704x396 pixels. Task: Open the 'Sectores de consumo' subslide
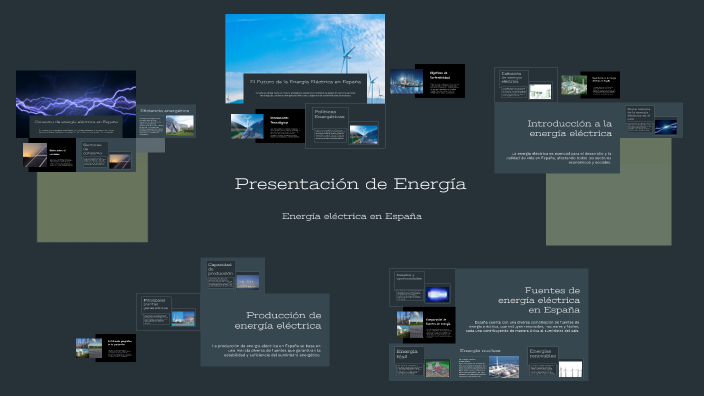point(106,155)
